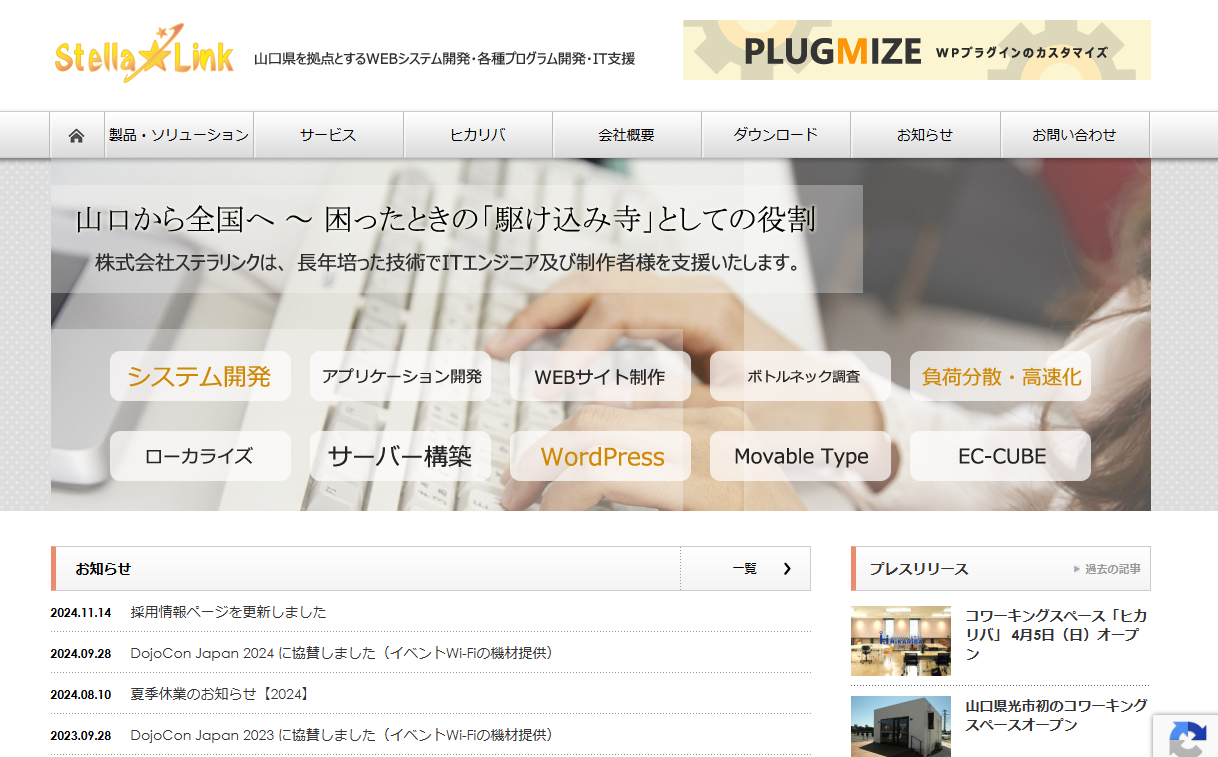1218x757 pixels.
Task: Open the 採用情報ページを更新しました news link
Action: (228, 612)
